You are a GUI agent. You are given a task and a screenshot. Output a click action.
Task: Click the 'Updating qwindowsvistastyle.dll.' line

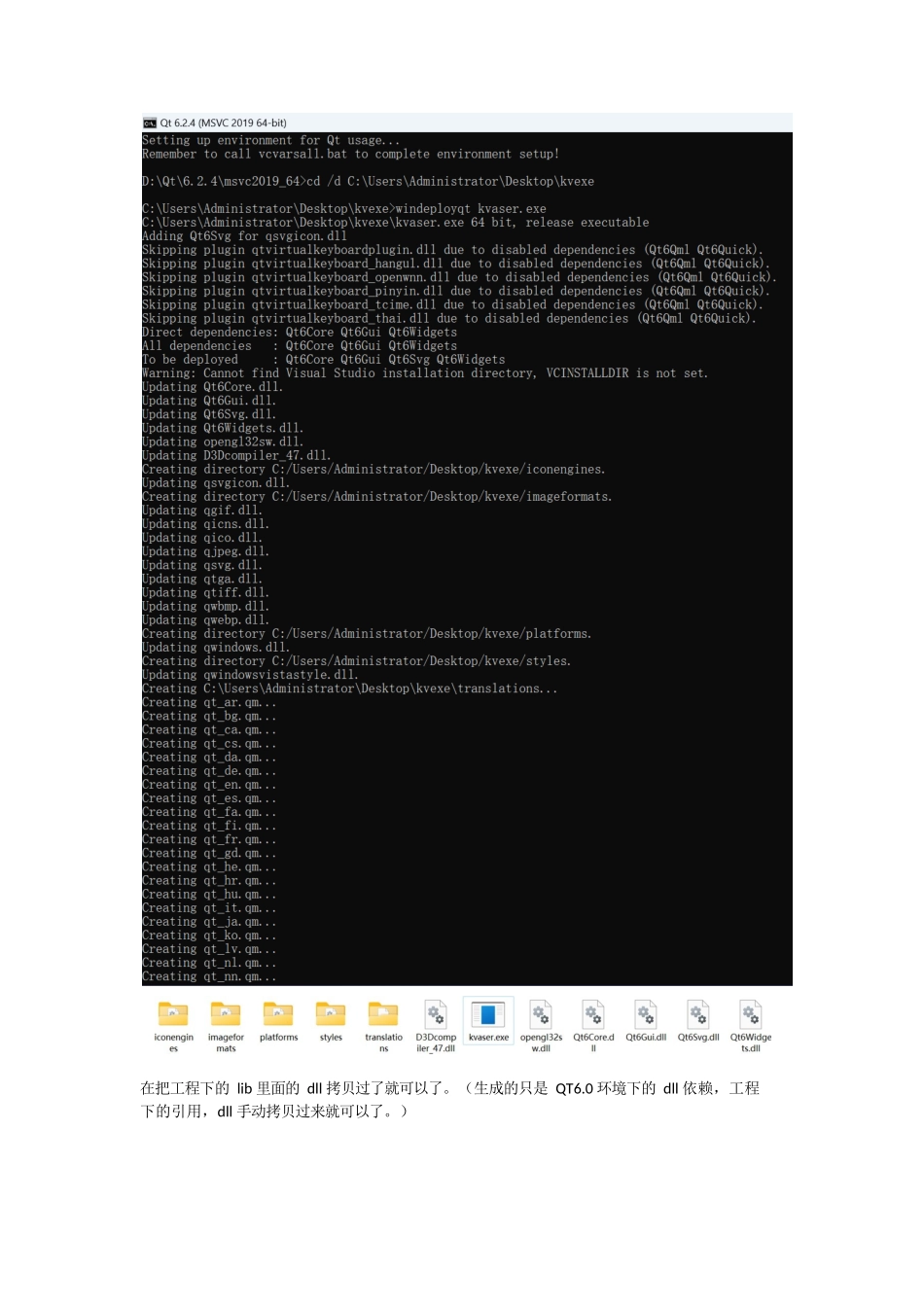click(250, 675)
